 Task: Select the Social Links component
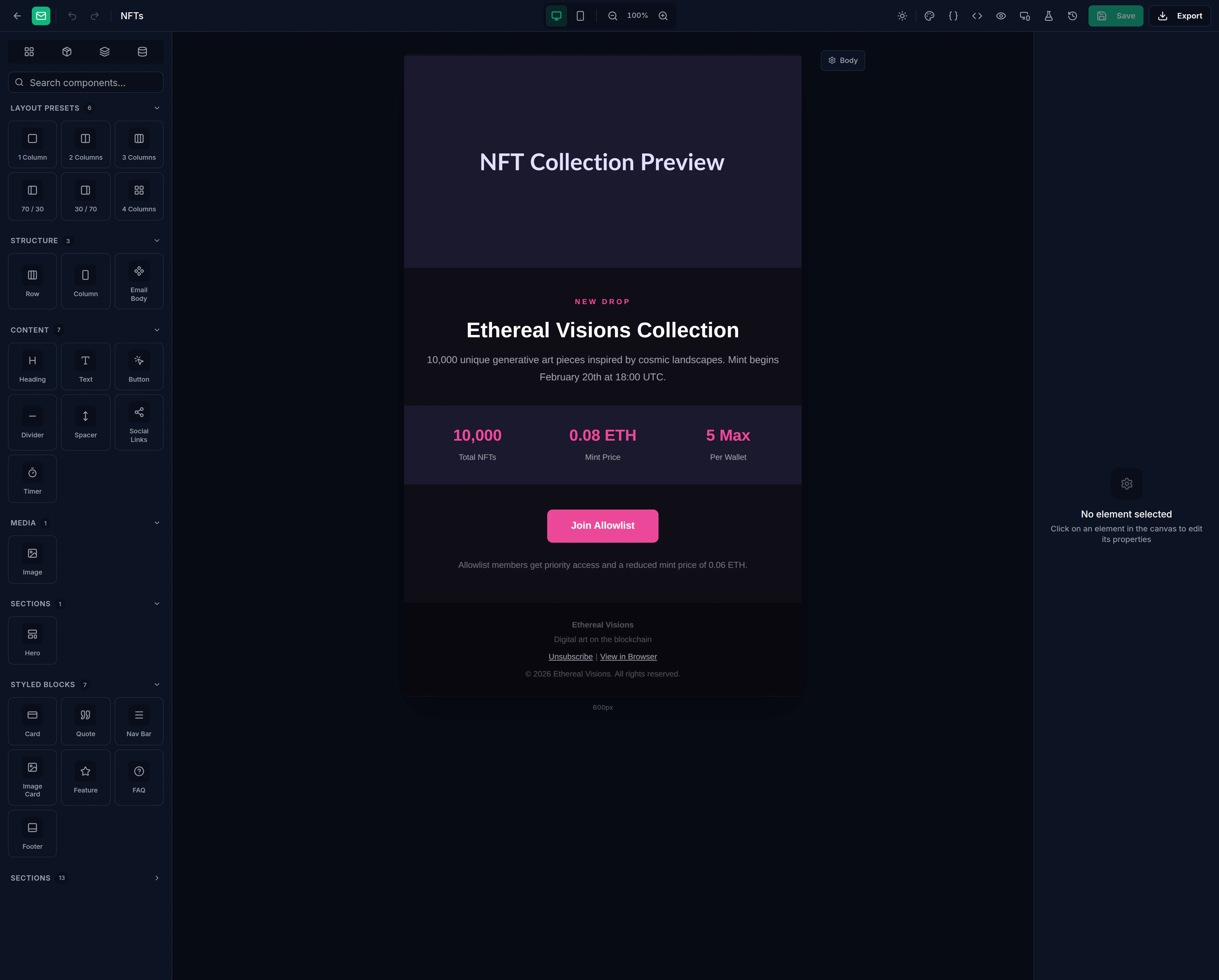tap(138, 422)
